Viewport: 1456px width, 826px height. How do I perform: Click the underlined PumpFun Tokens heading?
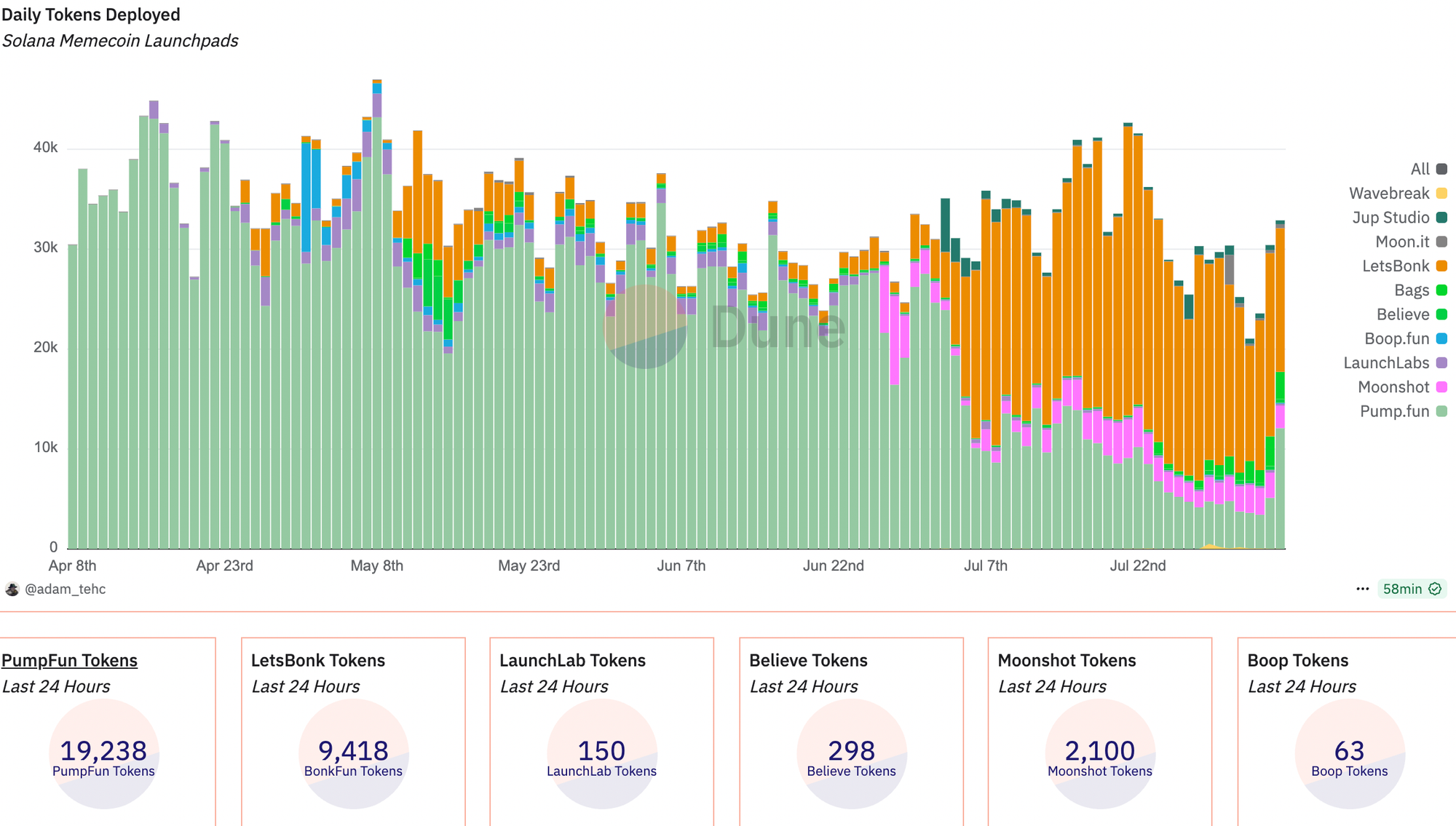[x=69, y=660]
